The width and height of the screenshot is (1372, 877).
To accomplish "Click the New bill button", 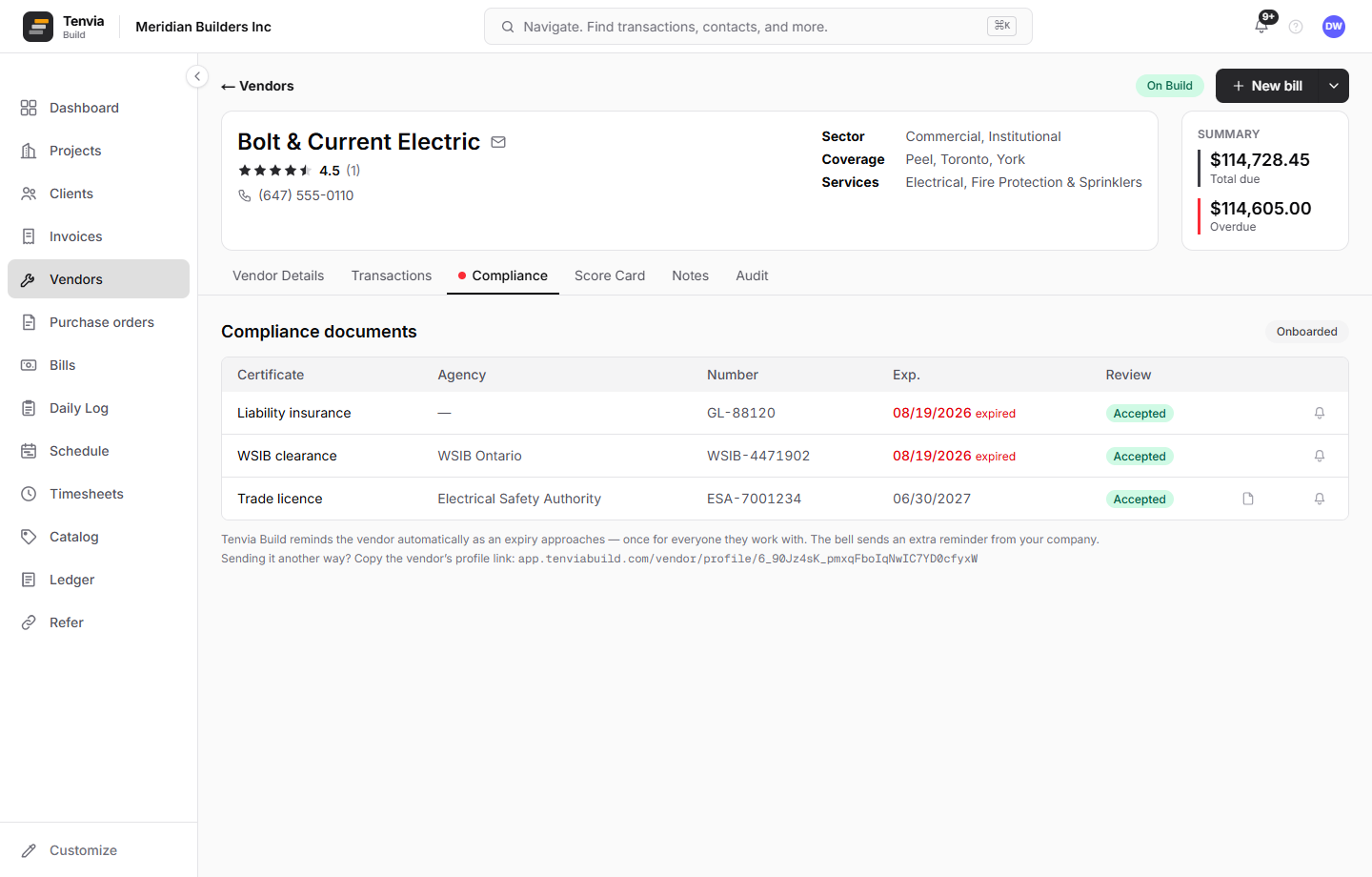I will point(1267,86).
